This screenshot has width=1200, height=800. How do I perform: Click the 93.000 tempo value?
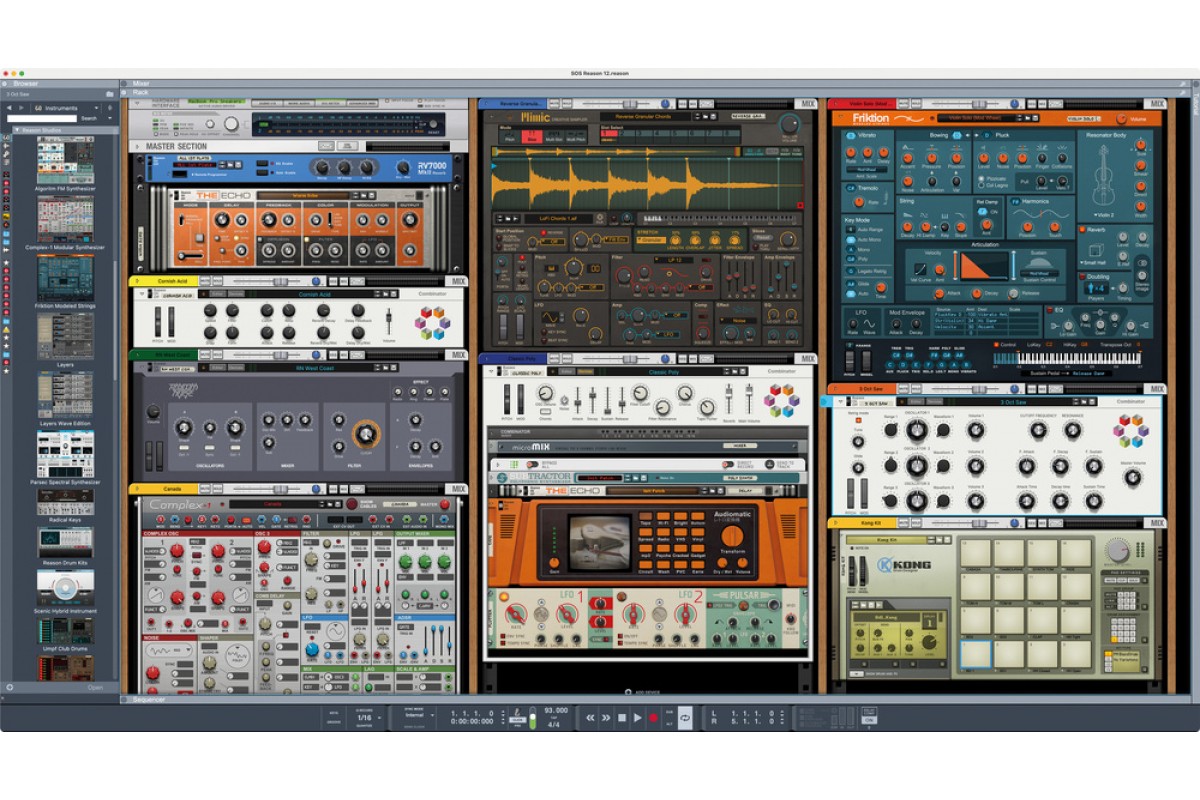click(556, 711)
